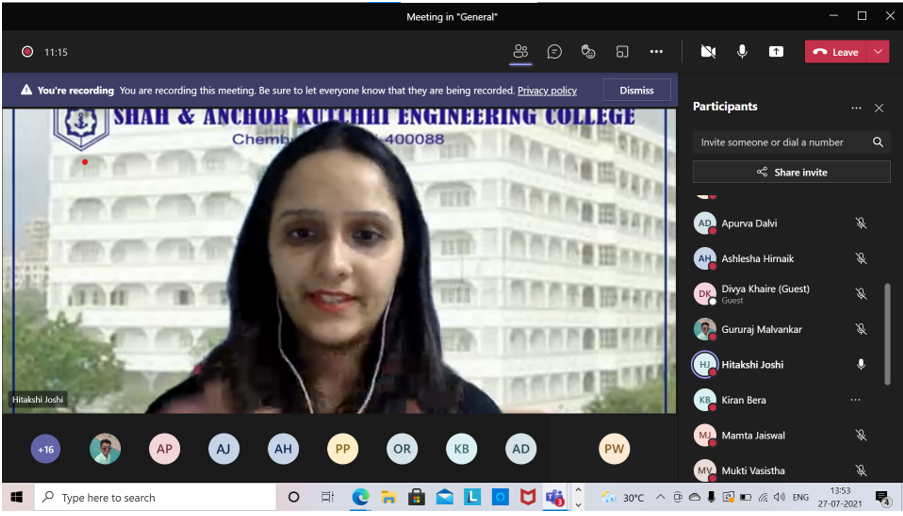Open the reactions and raise hand icon
The image size is (903, 516).
pyautogui.click(x=588, y=52)
